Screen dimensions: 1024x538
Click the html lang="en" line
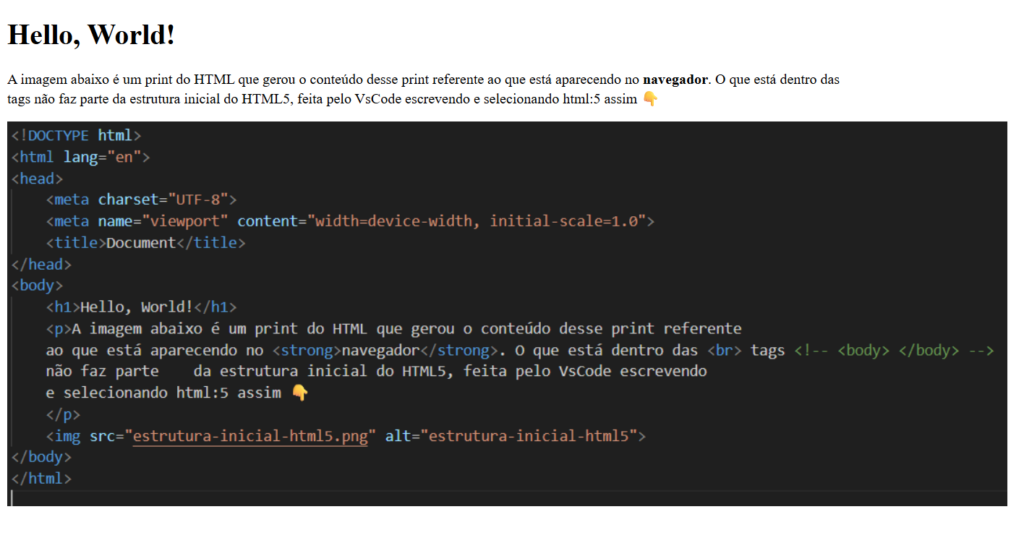[80, 157]
